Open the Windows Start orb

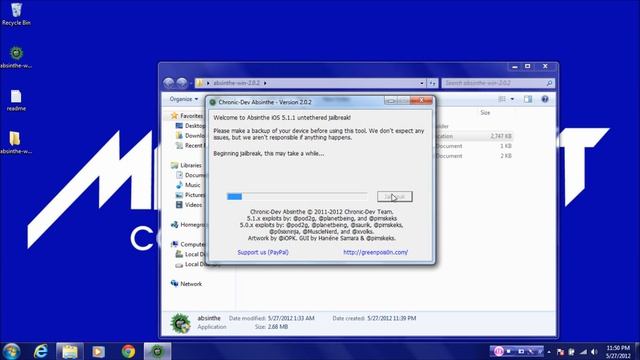coord(11,351)
